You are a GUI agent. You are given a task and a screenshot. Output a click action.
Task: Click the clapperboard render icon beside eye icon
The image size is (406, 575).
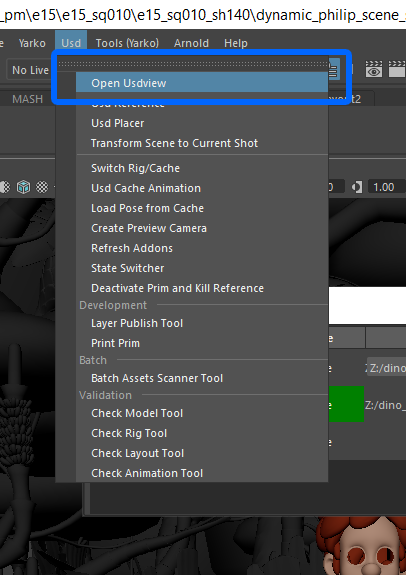[x=397, y=69]
